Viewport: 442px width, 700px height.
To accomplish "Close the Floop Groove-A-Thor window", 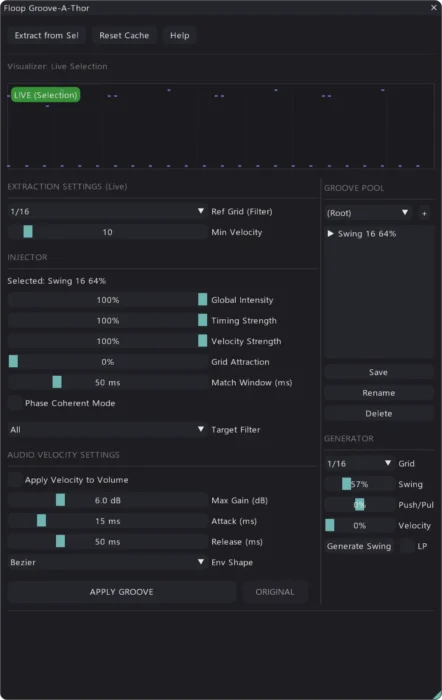I will [x=434, y=8].
